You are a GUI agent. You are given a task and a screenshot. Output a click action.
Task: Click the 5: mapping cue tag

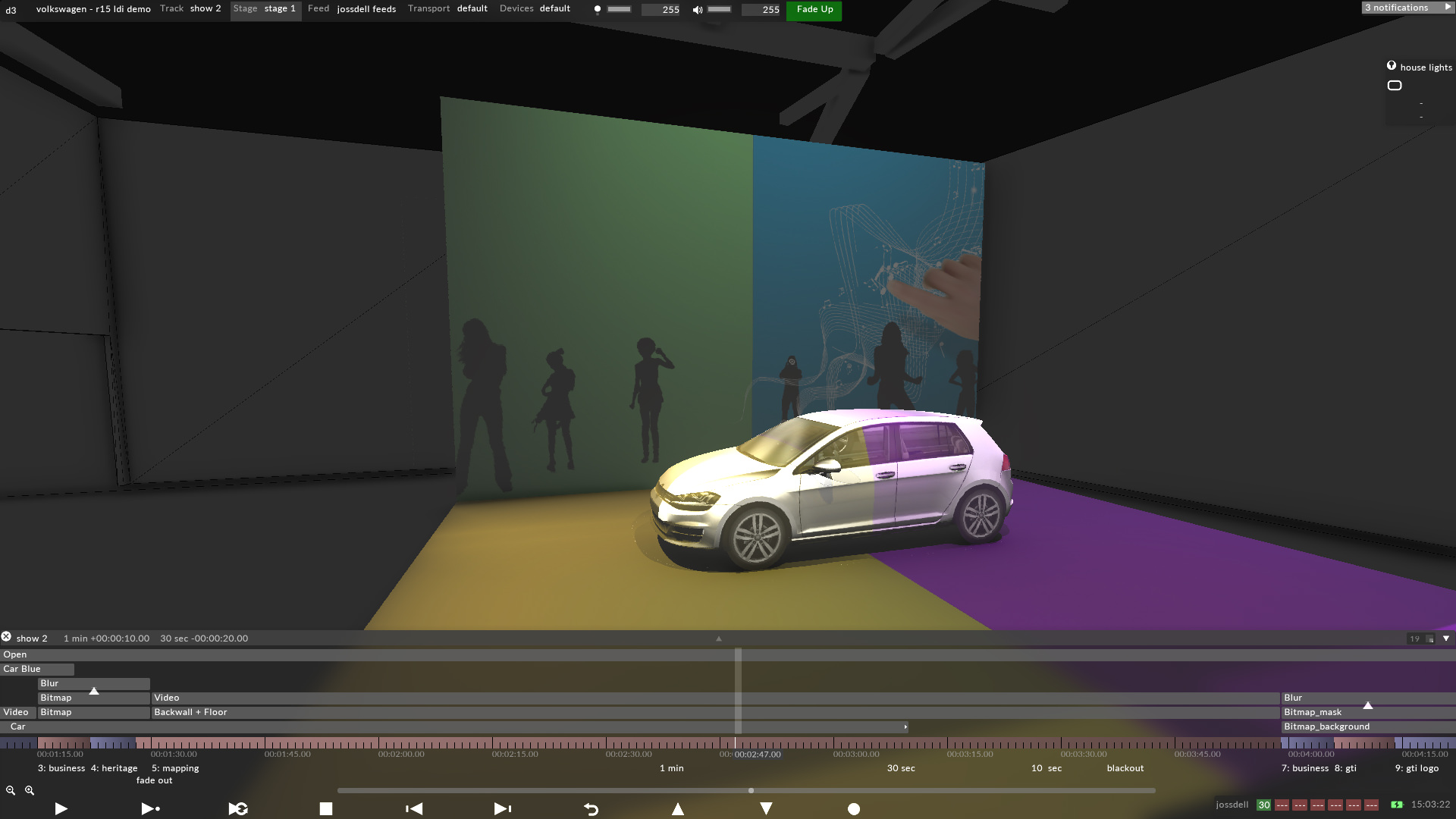click(175, 768)
